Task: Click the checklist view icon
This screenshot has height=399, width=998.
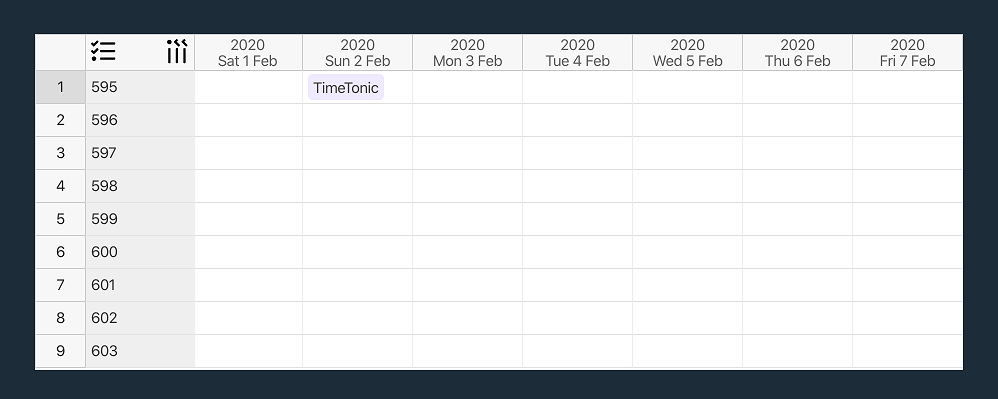Action: point(103,51)
